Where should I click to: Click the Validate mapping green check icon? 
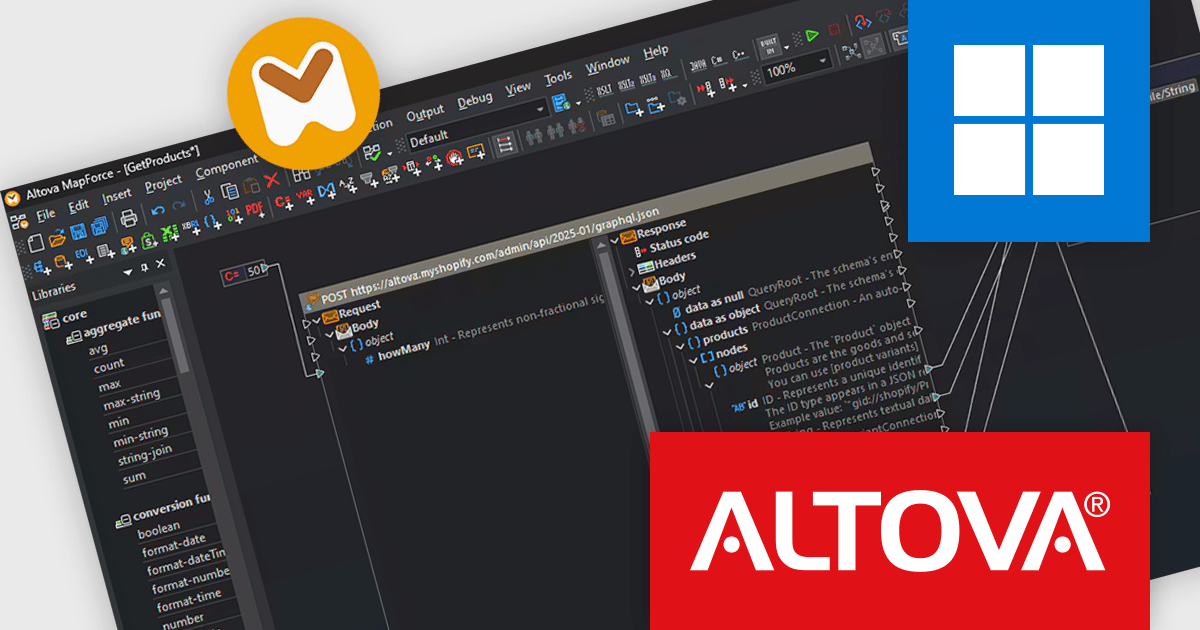pos(373,155)
